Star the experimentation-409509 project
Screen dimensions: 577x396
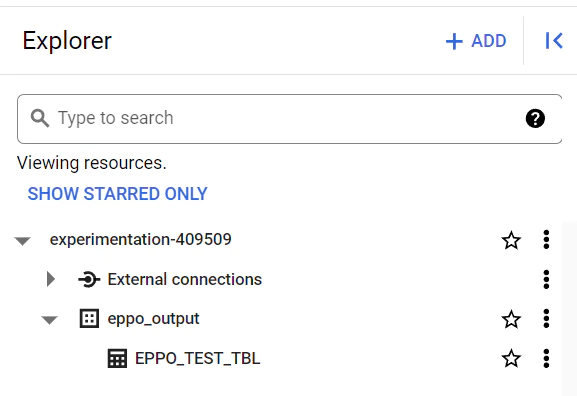(511, 240)
